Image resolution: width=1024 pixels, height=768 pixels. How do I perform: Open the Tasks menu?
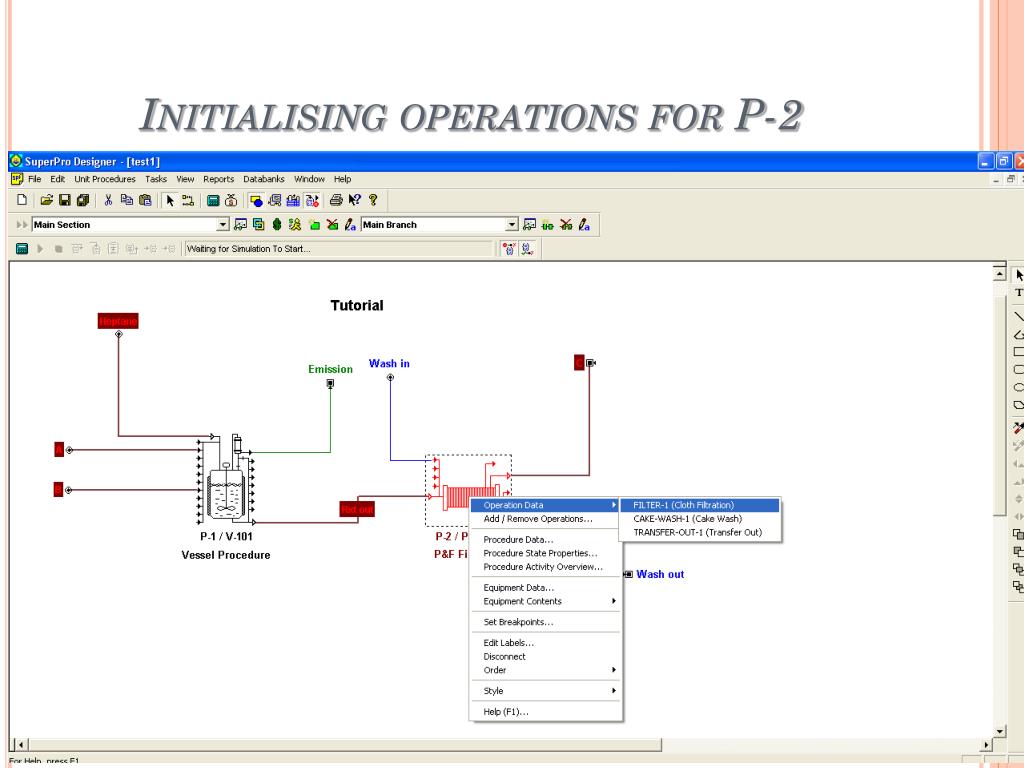pos(155,179)
